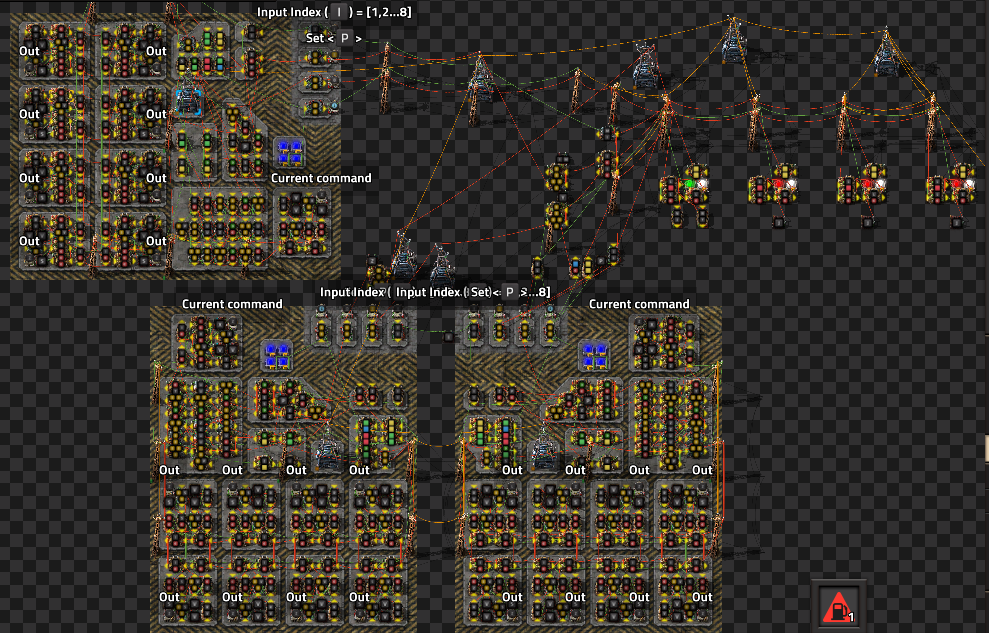Click 'Current command' label of bottom-right circuit
This screenshot has height=633, width=989.
[x=639, y=304]
